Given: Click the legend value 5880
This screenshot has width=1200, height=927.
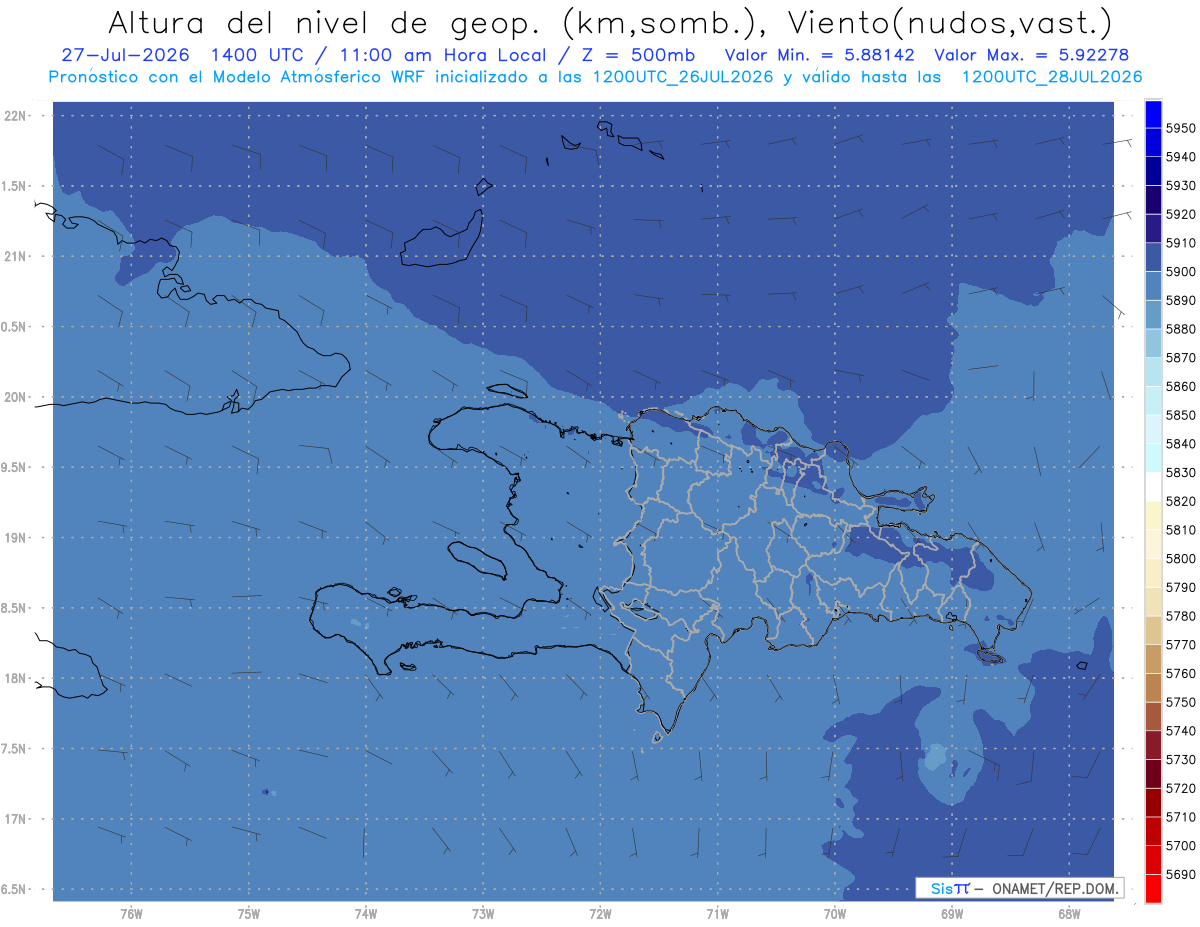Looking at the screenshot, I should pos(1179,329).
